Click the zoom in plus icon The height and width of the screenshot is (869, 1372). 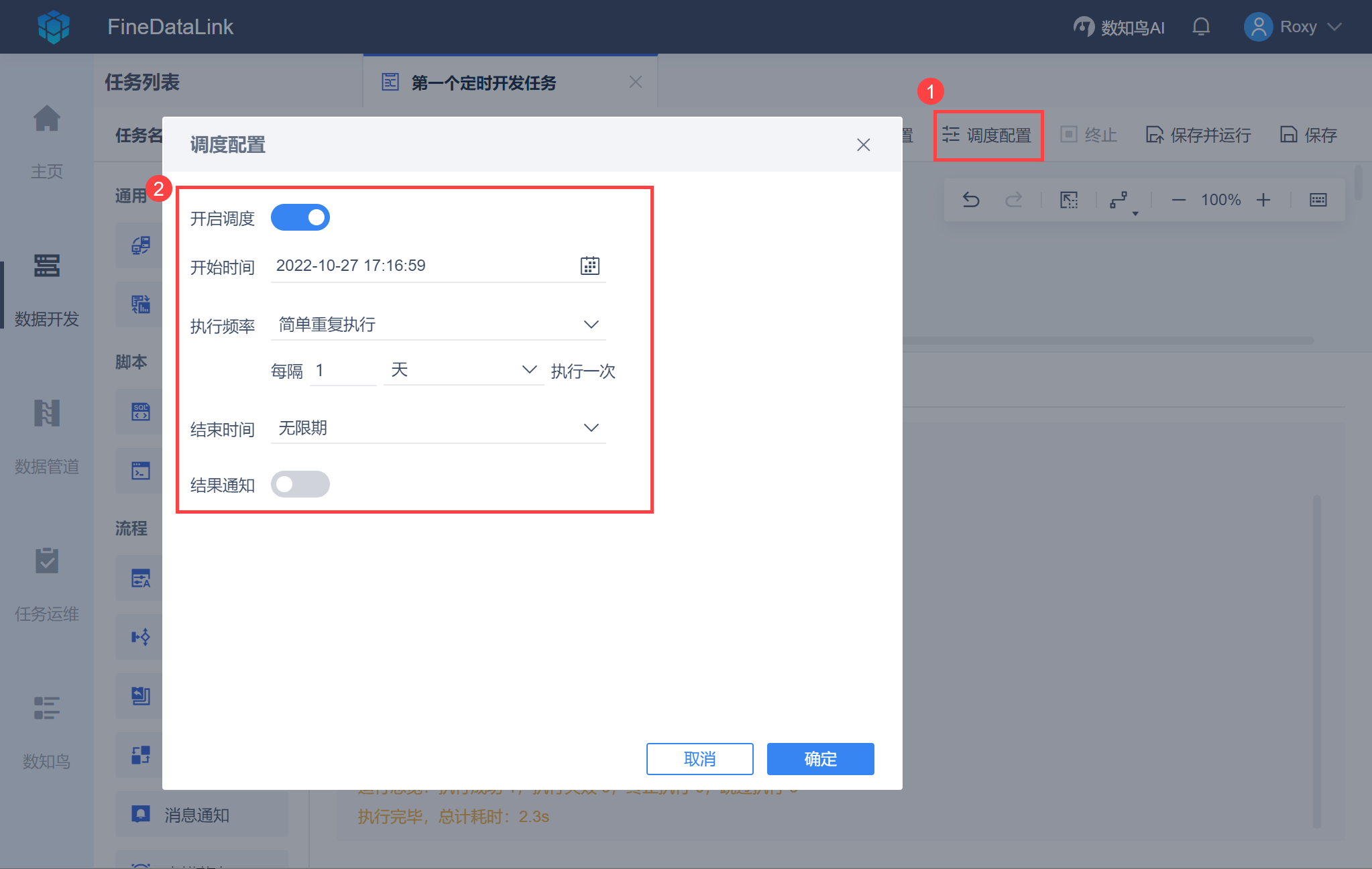click(x=1263, y=200)
